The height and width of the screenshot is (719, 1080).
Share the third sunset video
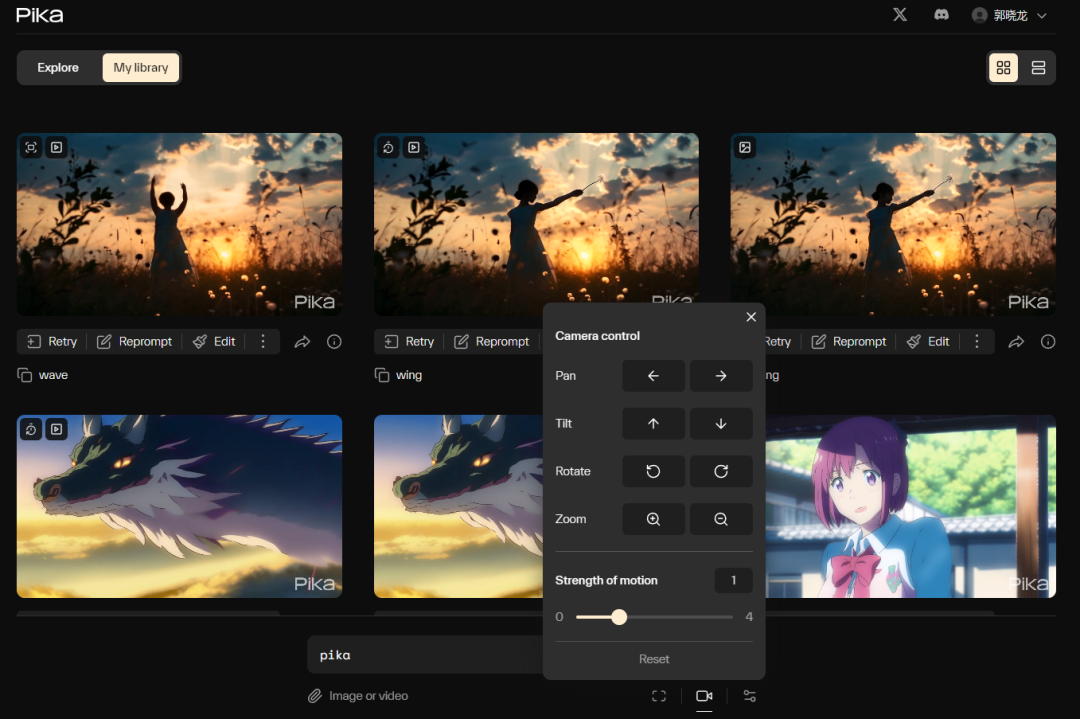[1017, 342]
